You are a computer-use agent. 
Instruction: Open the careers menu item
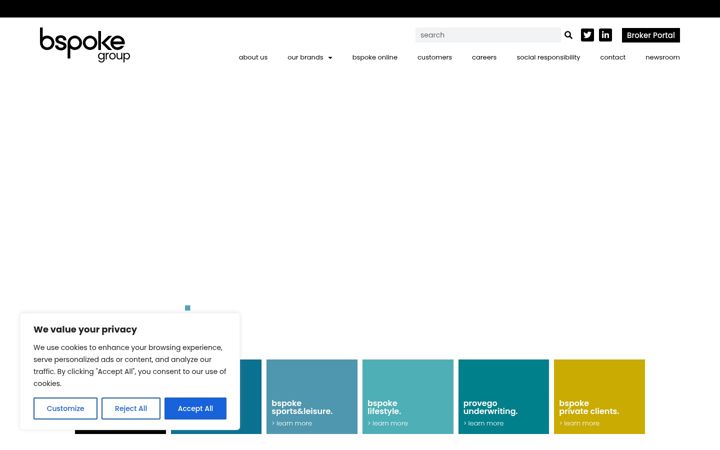click(x=484, y=57)
